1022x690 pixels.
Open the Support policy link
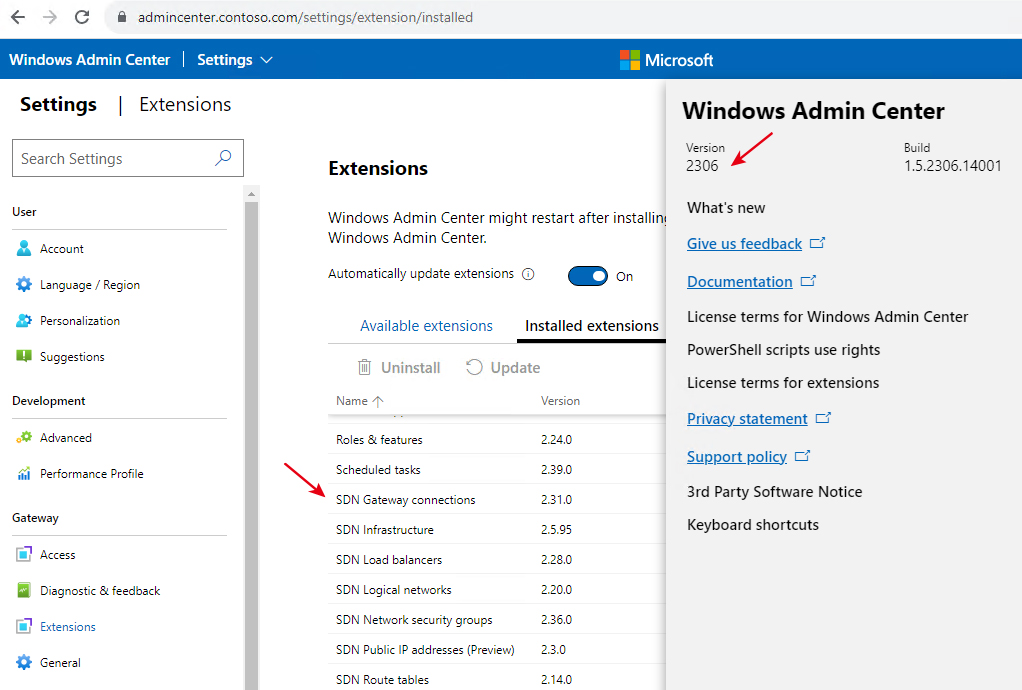tap(737, 457)
